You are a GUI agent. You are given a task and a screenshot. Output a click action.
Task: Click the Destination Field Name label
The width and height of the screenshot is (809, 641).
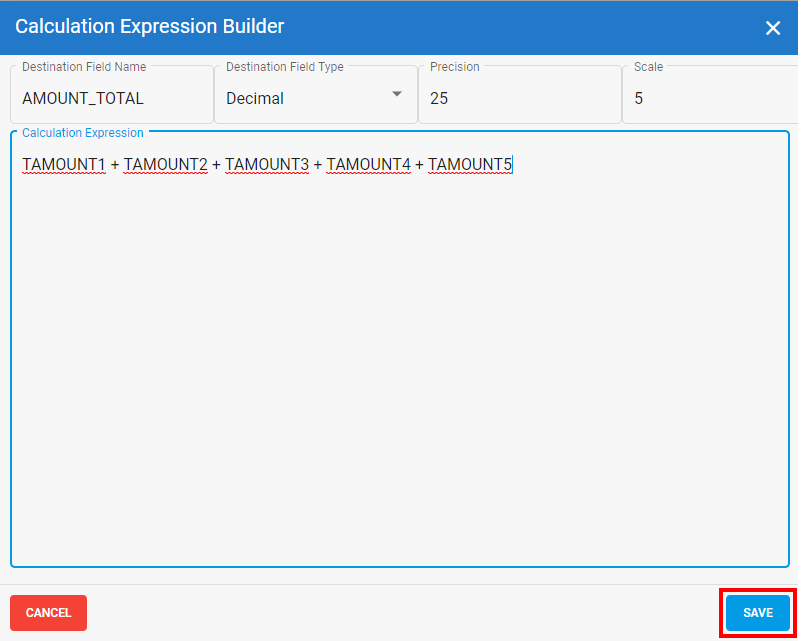[84, 67]
